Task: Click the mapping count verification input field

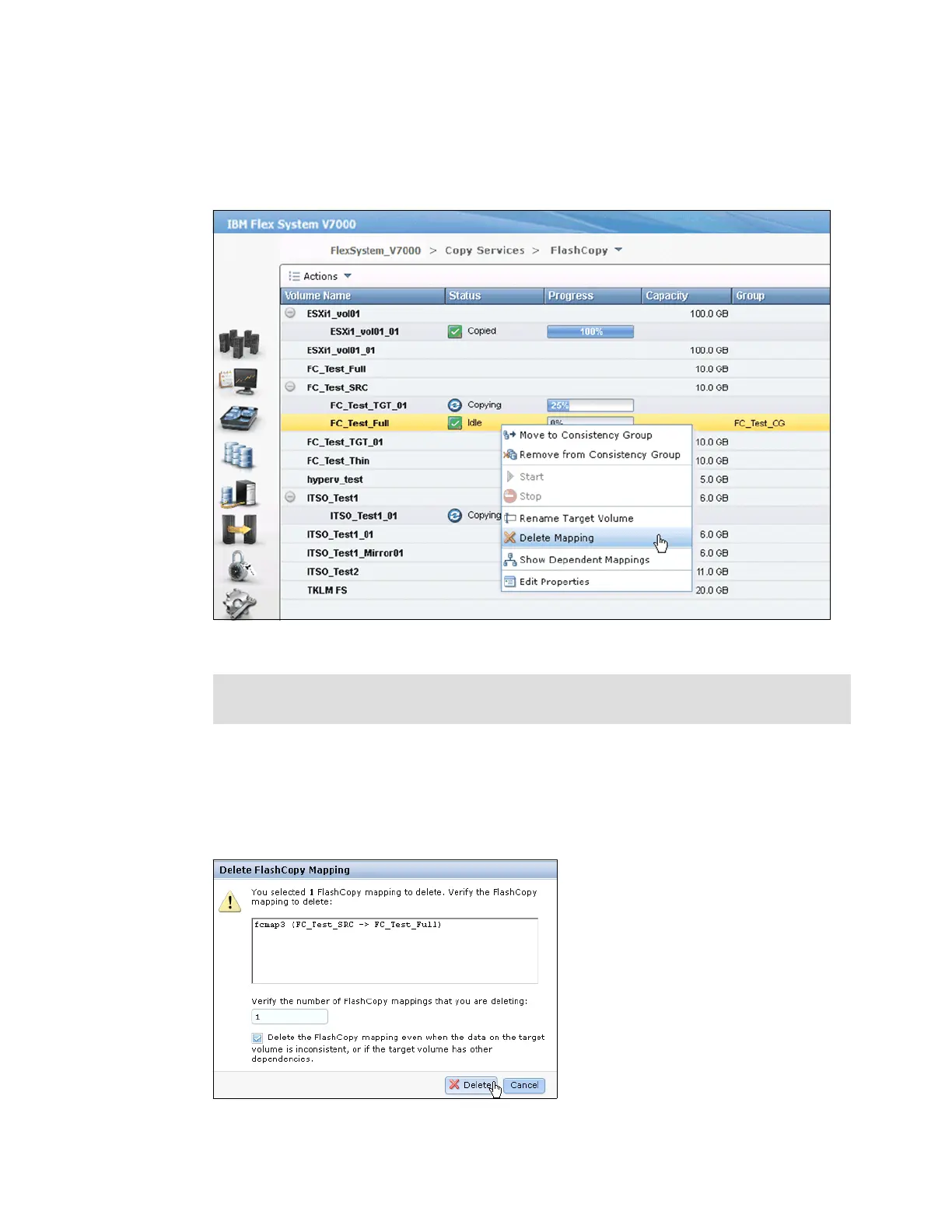Action: 289,1017
